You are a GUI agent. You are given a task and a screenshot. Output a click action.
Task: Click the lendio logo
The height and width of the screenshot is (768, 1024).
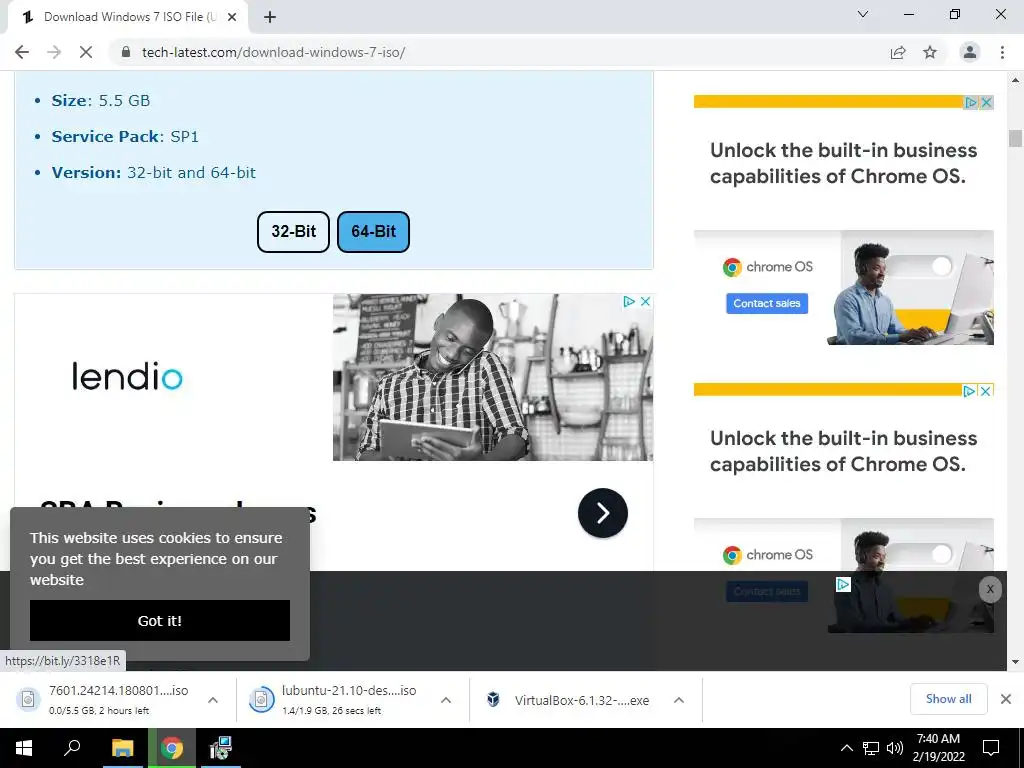pyautogui.click(x=127, y=376)
